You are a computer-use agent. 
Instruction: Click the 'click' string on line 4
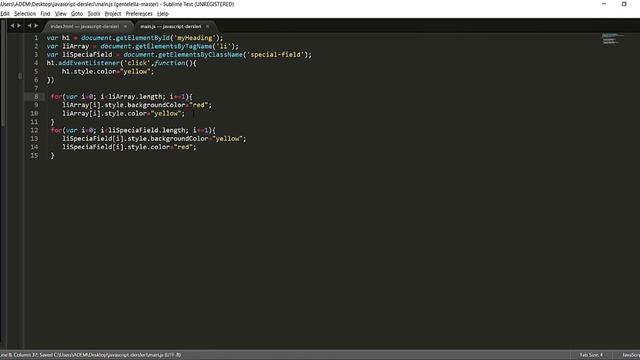[137, 63]
